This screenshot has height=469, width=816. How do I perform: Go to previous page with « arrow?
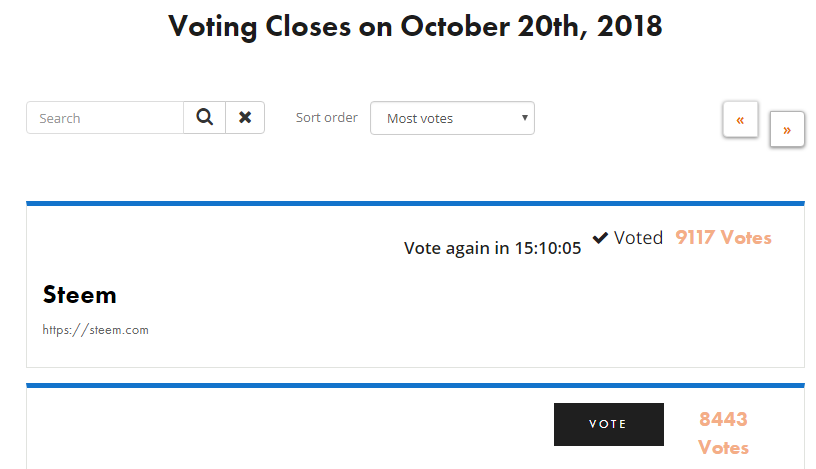740,120
